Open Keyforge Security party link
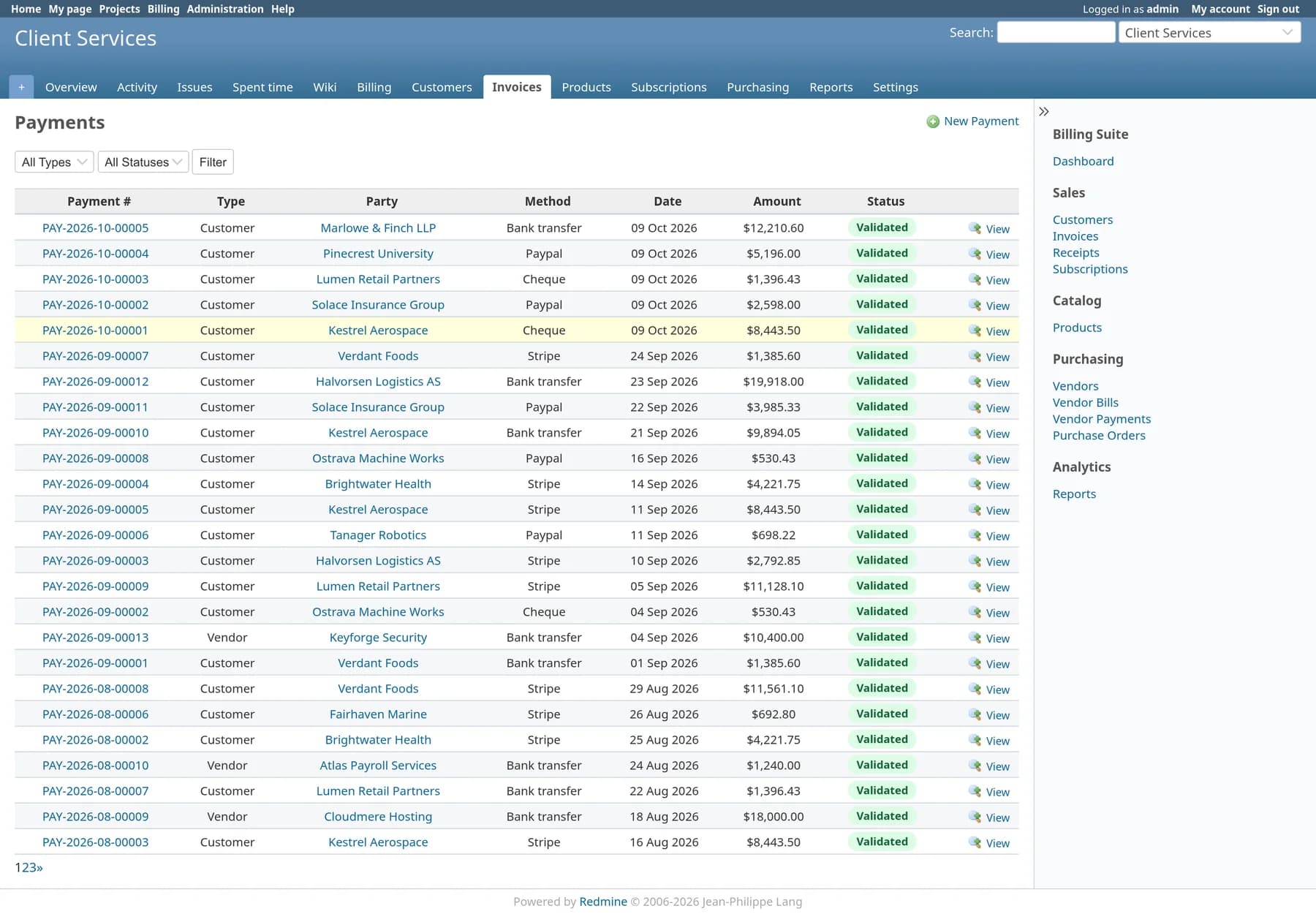This screenshot has height=914, width=1316. (378, 638)
